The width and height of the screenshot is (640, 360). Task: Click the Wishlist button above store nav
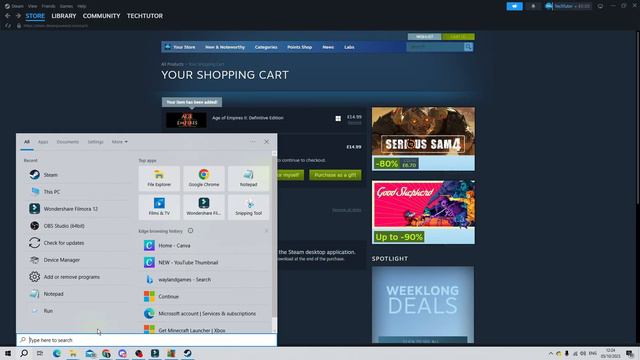(x=424, y=37)
